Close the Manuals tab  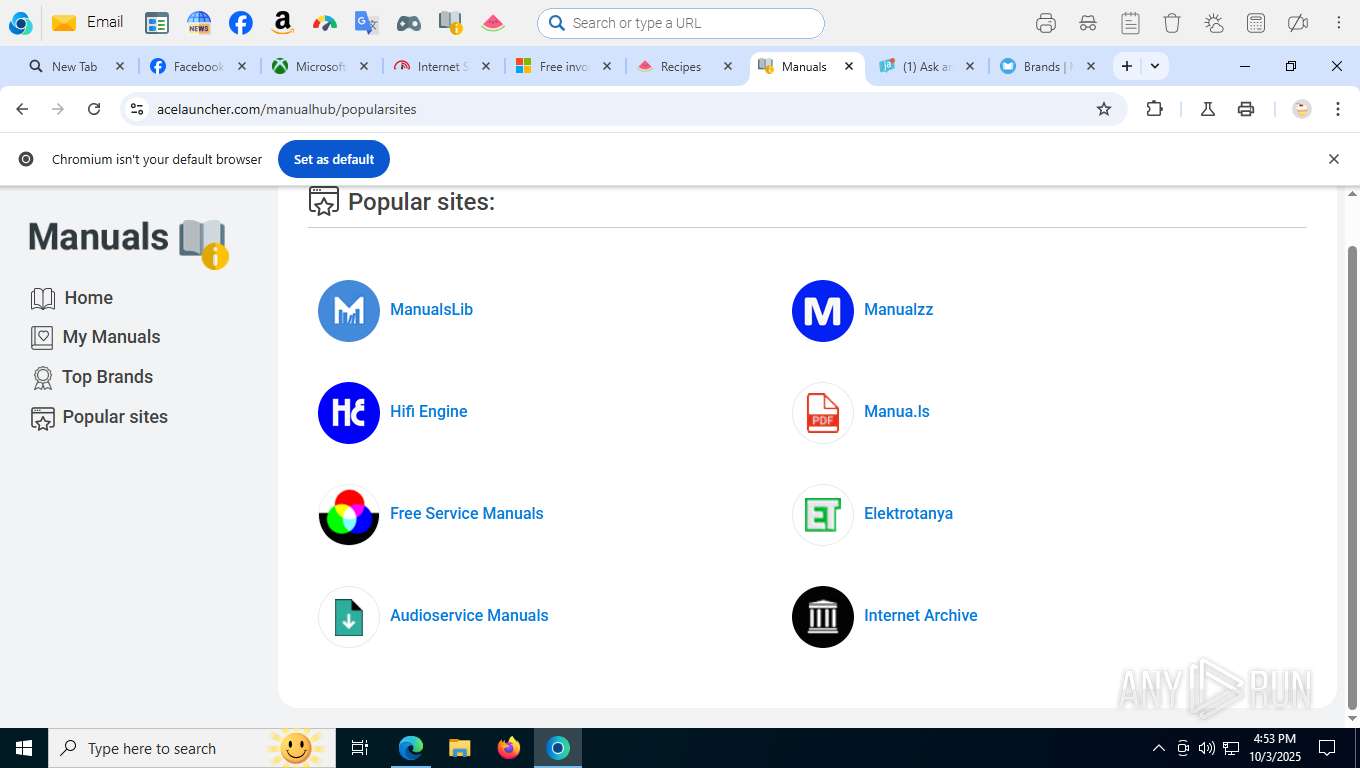pyautogui.click(x=849, y=67)
